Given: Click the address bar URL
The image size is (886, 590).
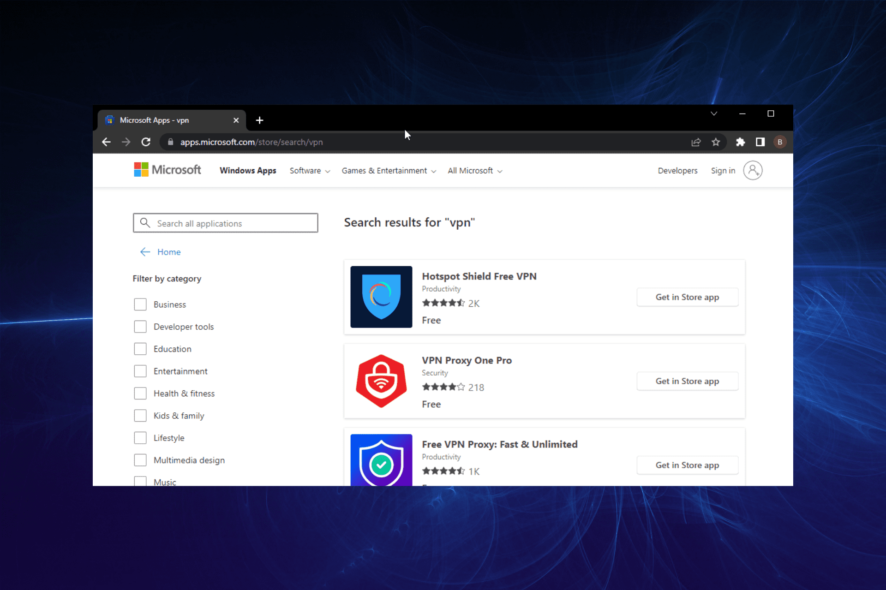Looking at the screenshot, I should click(x=251, y=142).
